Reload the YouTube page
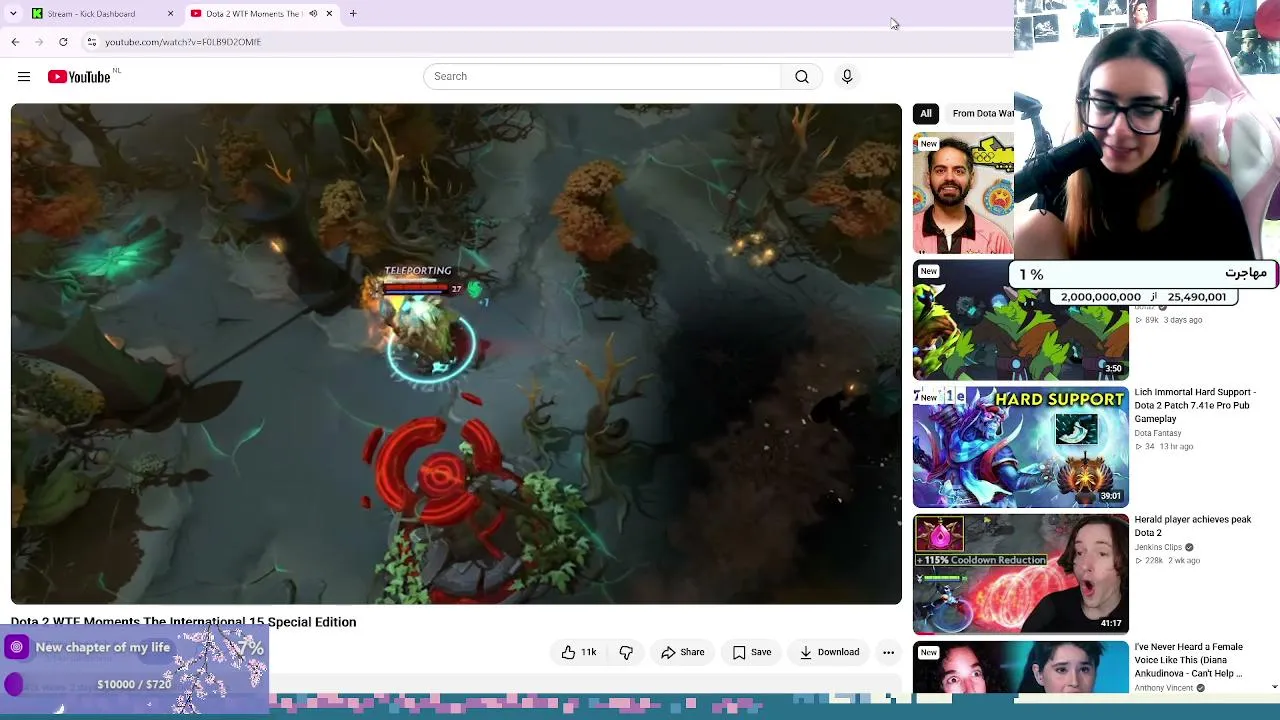The height and width of the screenshot is (720, 1280). pyautogui.click(x=63, y=42)
